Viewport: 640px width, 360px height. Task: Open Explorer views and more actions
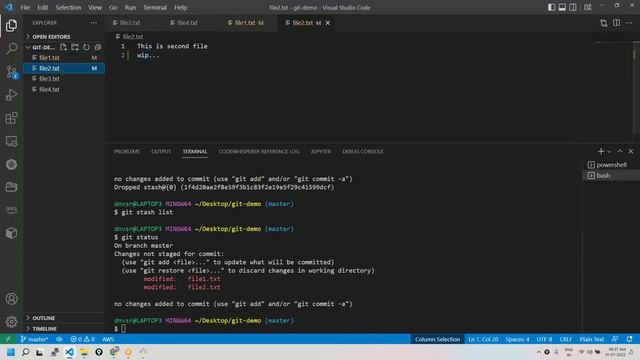point(93,23)
